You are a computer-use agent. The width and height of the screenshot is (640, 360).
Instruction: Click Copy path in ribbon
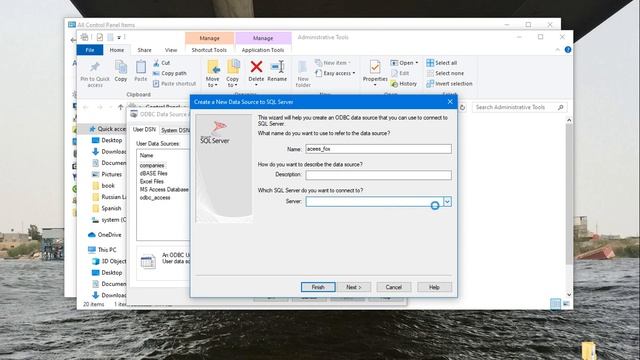tap(170, 73)
